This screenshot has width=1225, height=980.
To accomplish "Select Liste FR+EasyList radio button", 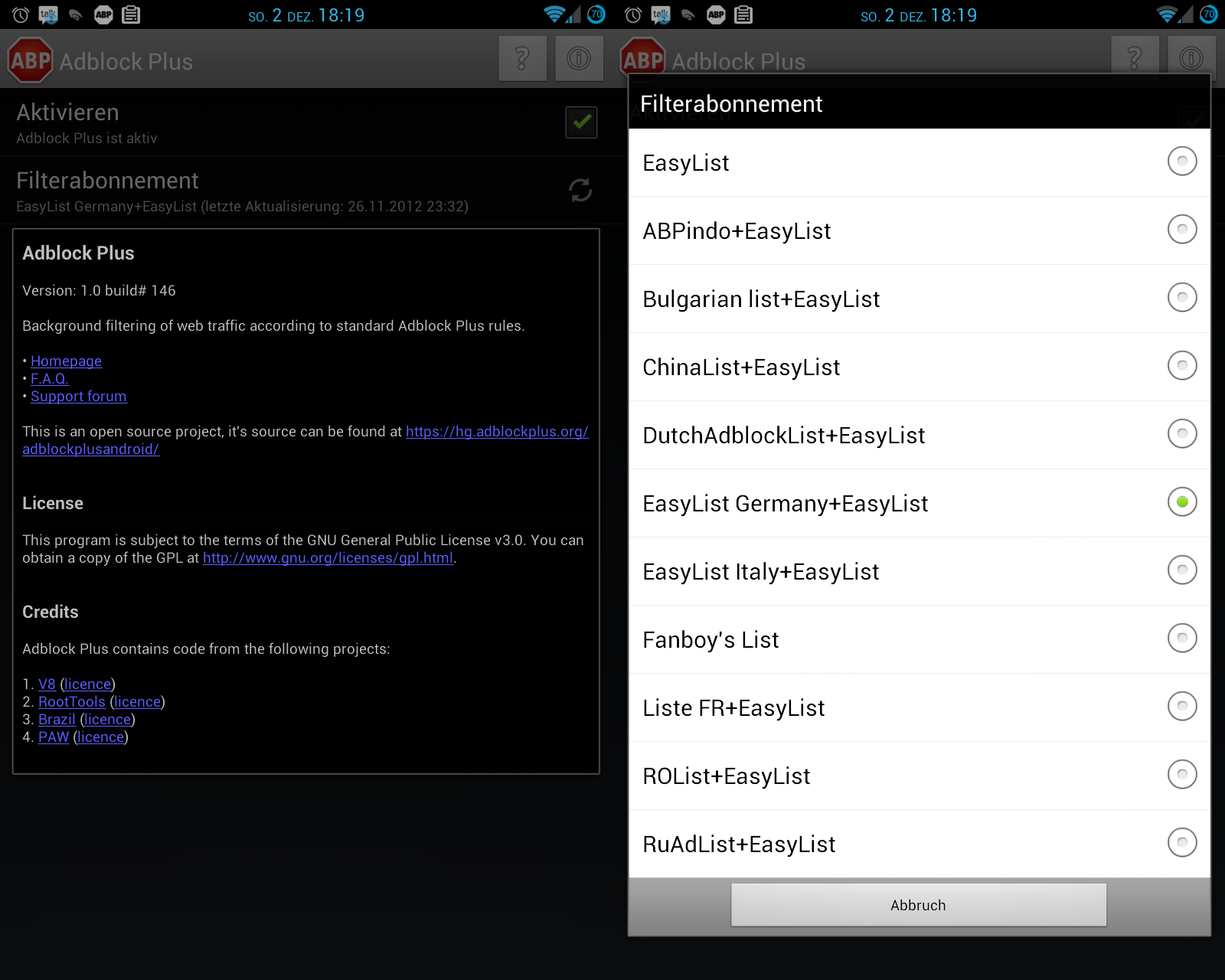I will click(1182, 706).
